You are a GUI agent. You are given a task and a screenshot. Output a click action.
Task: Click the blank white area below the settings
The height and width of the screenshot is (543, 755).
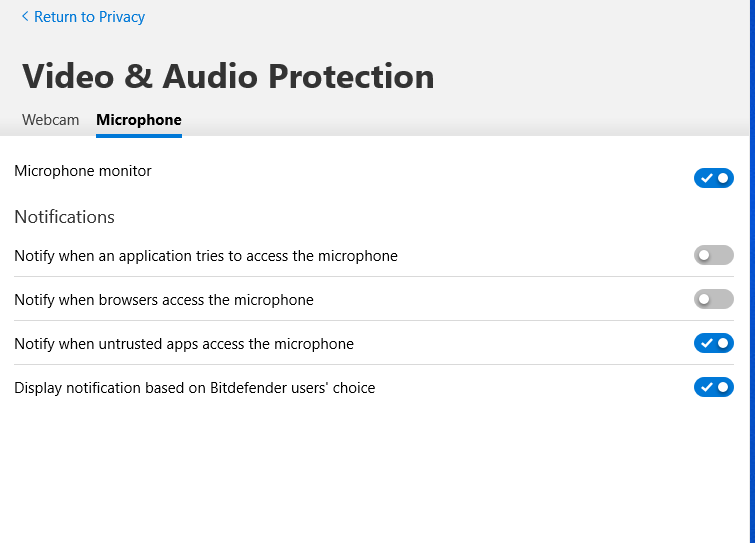[370, 470]
